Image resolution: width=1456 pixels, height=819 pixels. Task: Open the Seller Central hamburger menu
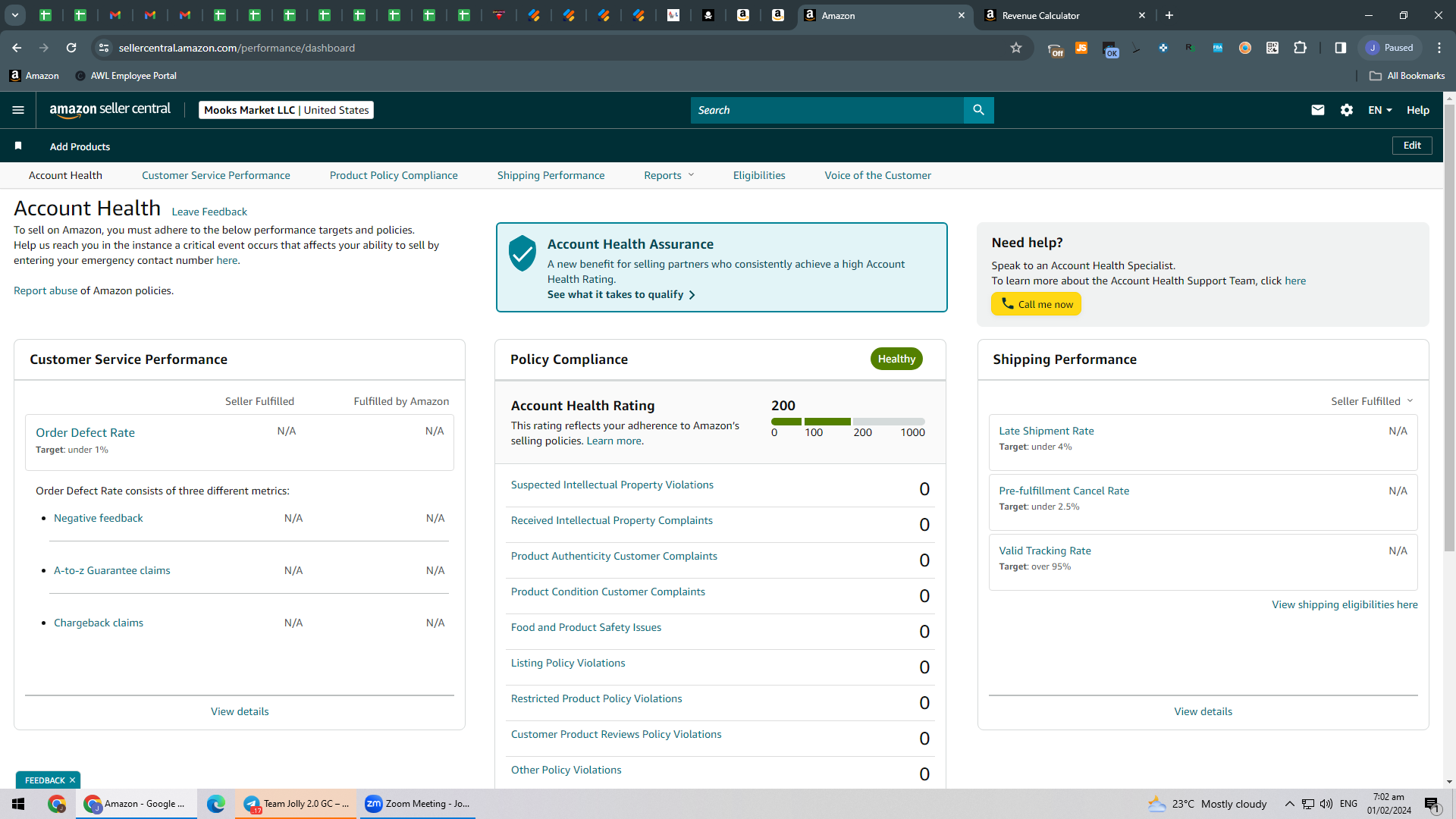pos(18,110)
